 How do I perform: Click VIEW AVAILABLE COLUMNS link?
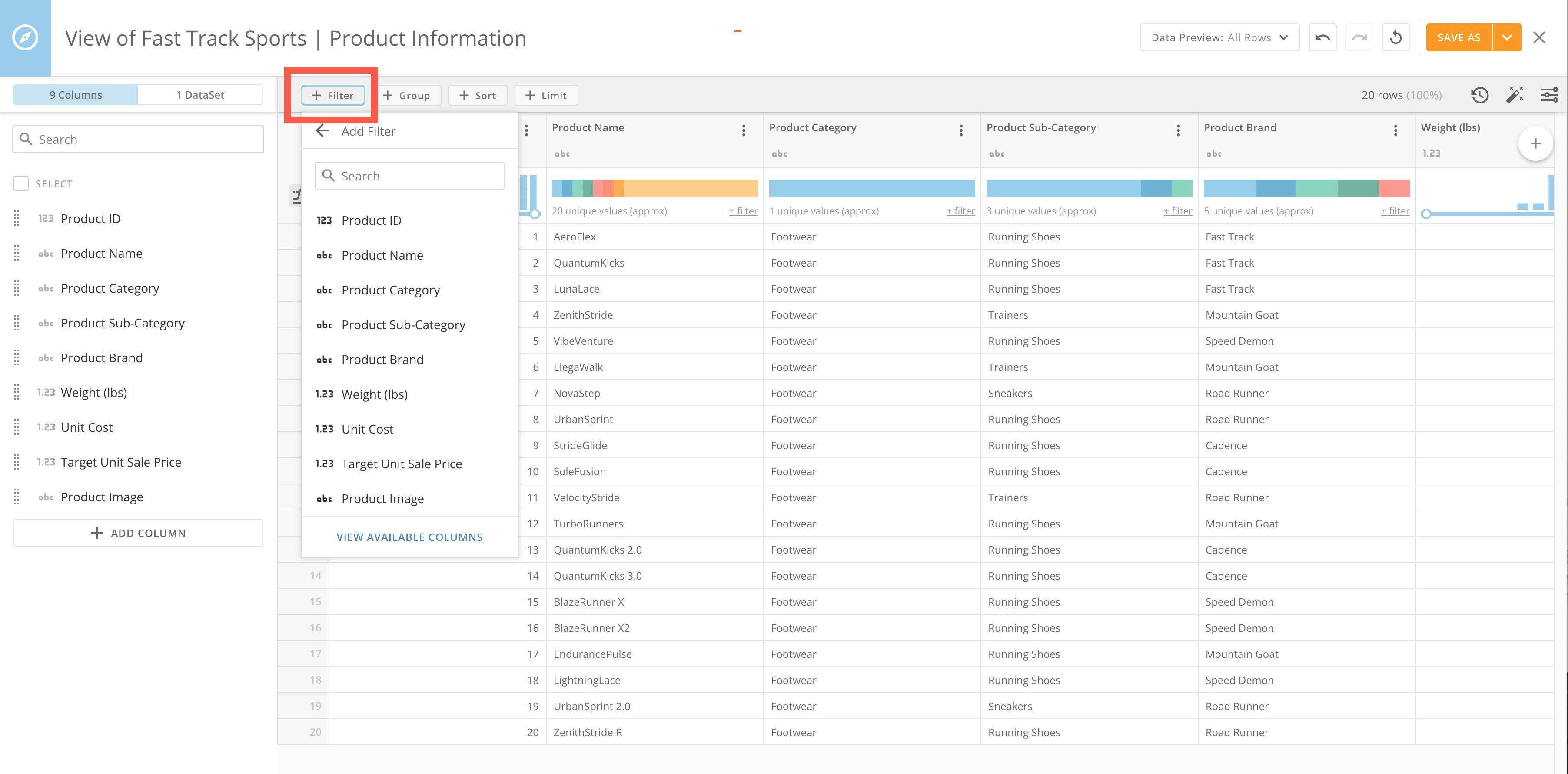[409, 537]
